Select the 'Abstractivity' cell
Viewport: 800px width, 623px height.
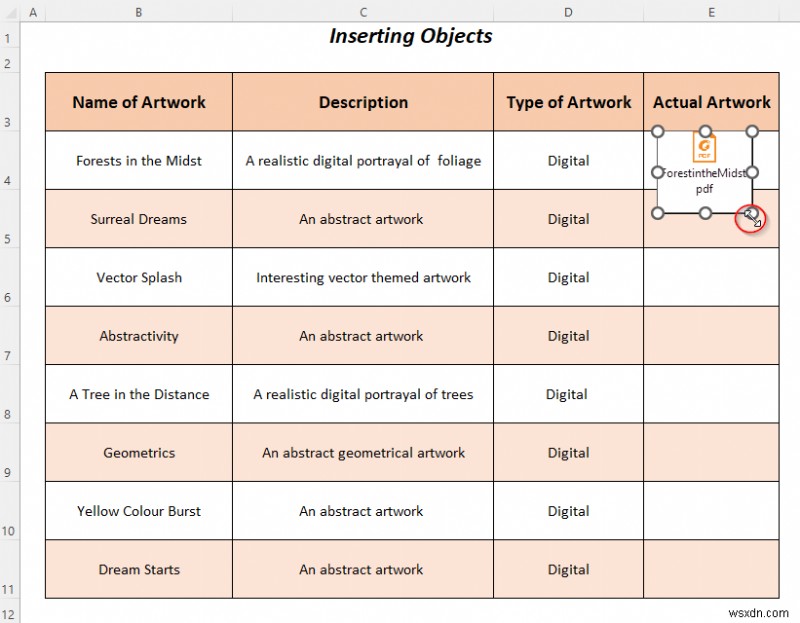pos(139,335)
